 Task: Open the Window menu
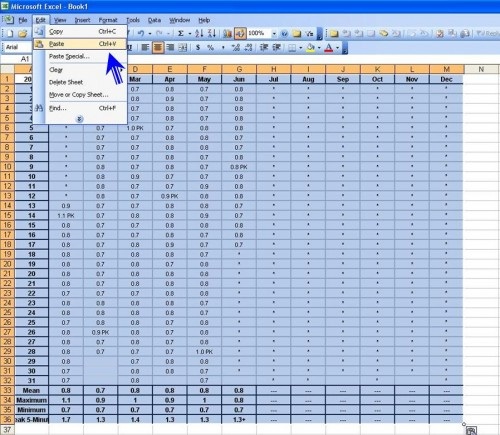click(x=179, y=20)
